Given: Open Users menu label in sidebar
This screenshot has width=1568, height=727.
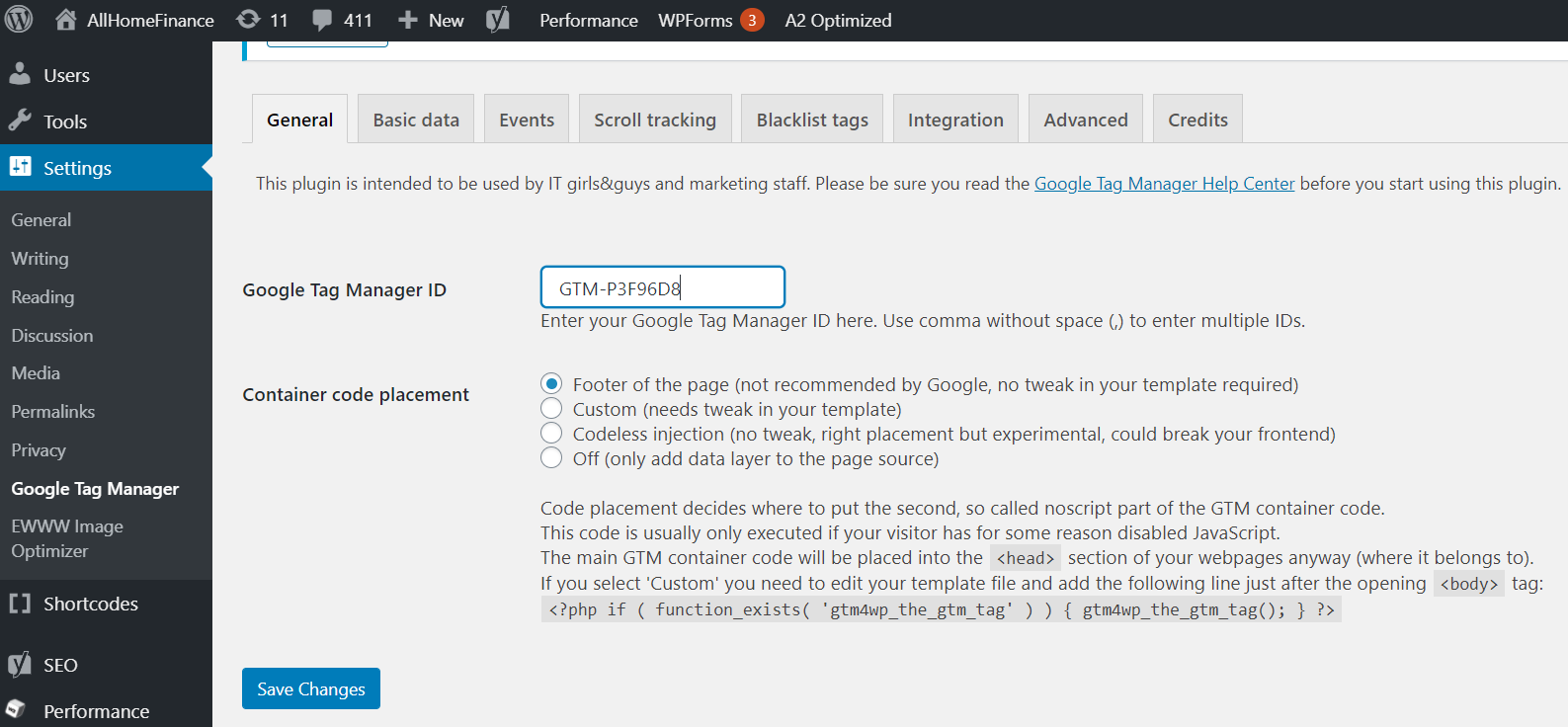Looking at the screenshot, I should pyautogui.click(x=66, y=75).
